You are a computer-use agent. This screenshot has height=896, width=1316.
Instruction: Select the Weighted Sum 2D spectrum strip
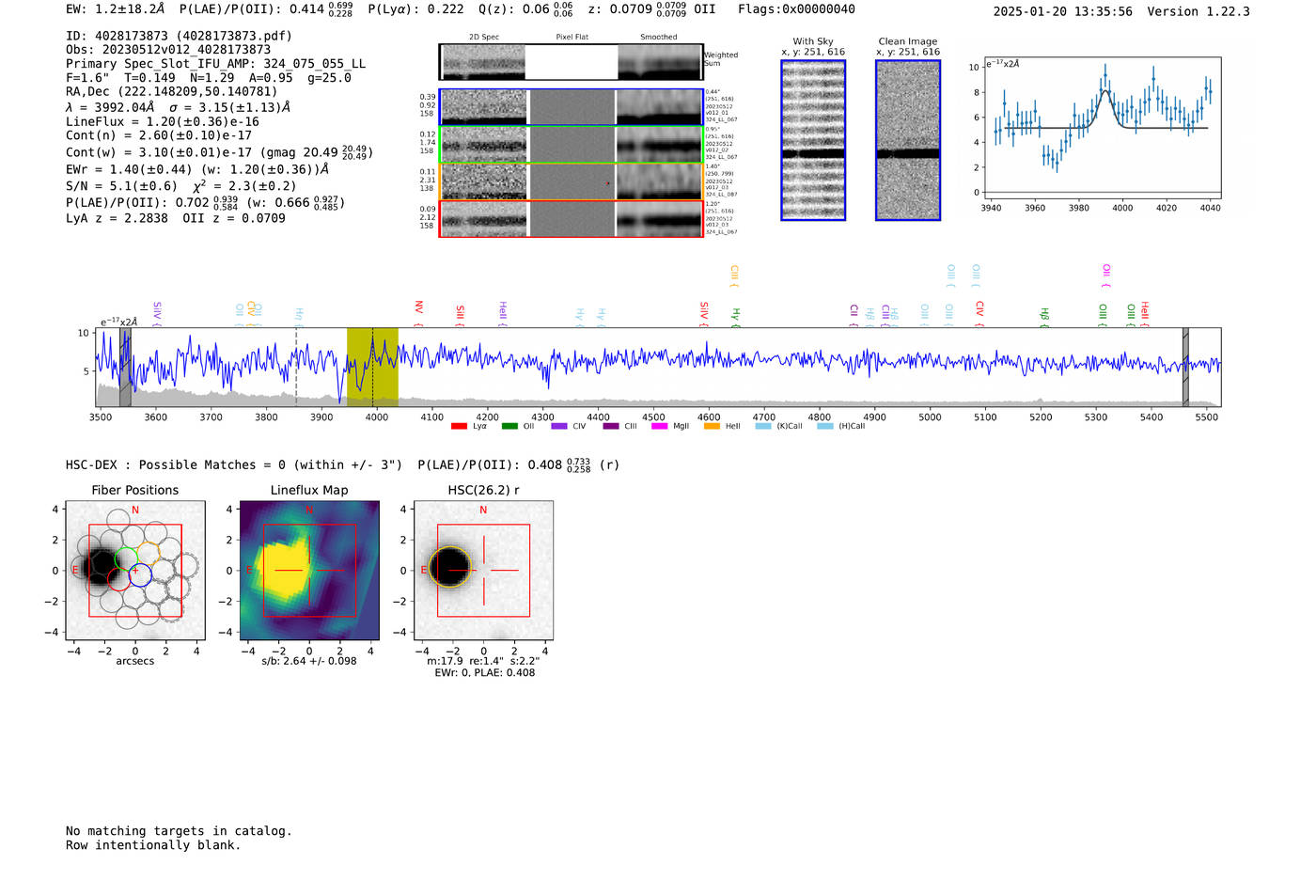[571, 62]
